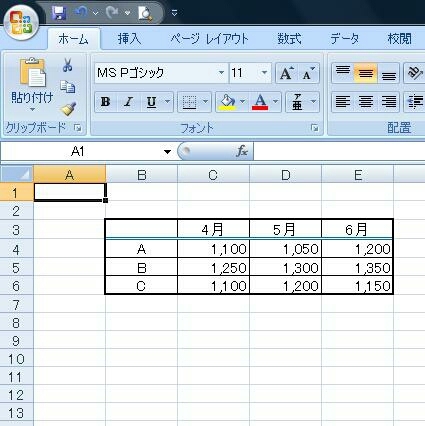Cut selection with scissors icon
This screenshot has width=425, height=426.
tap(68, 65)
